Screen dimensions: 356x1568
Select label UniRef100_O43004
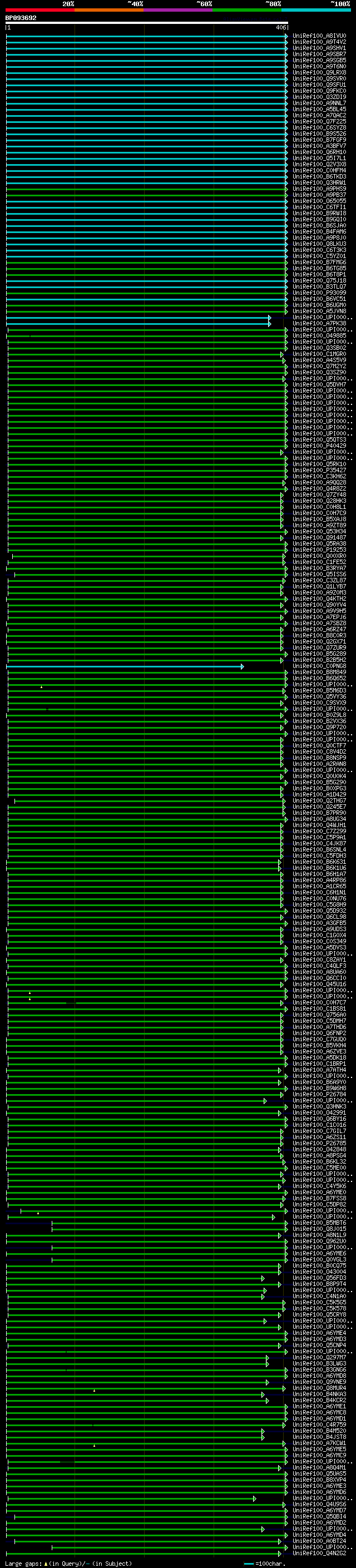pyautogui.click(x=319, y=1272)
